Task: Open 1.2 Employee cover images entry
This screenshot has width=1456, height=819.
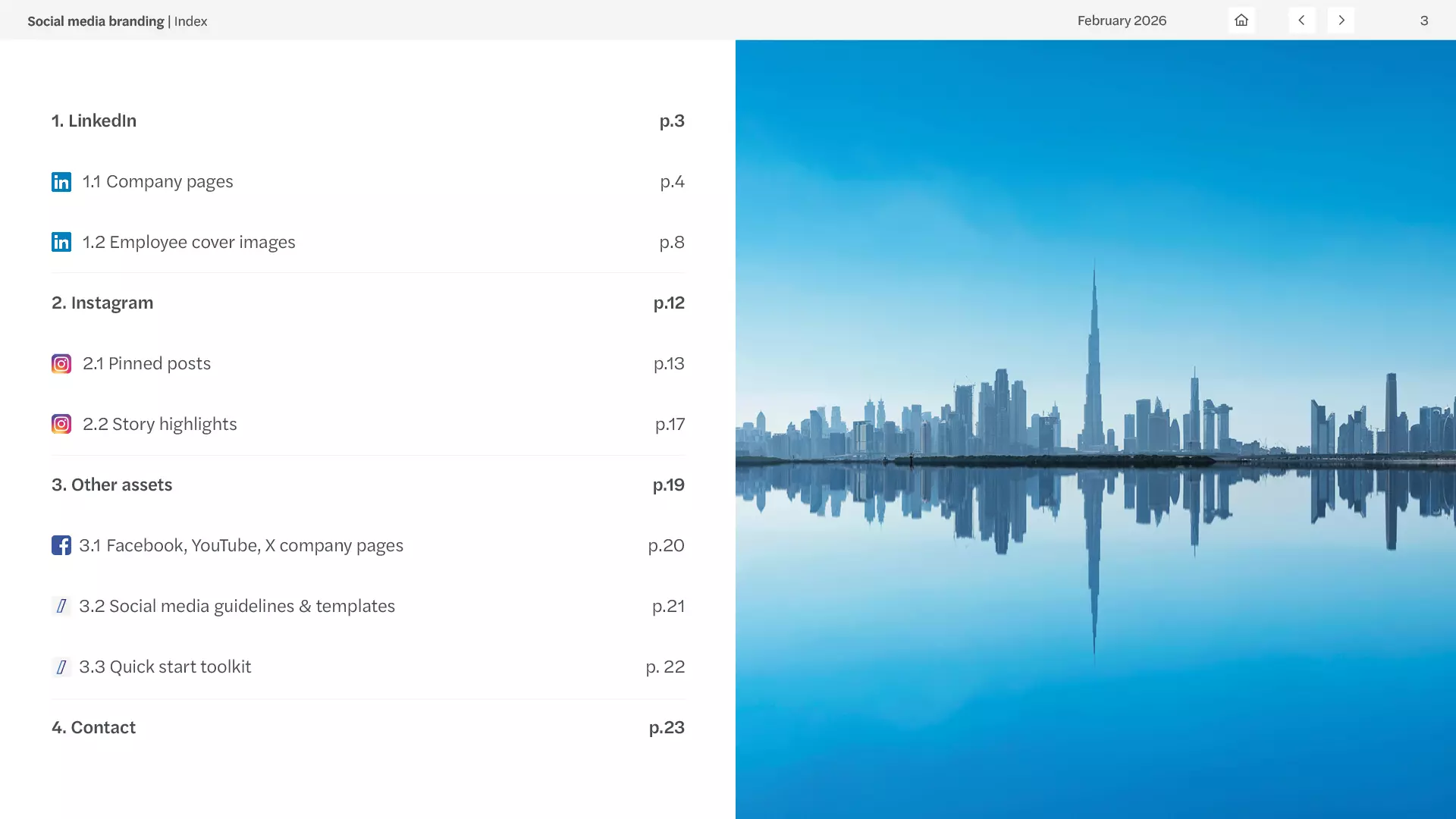Action: point(189,242)
